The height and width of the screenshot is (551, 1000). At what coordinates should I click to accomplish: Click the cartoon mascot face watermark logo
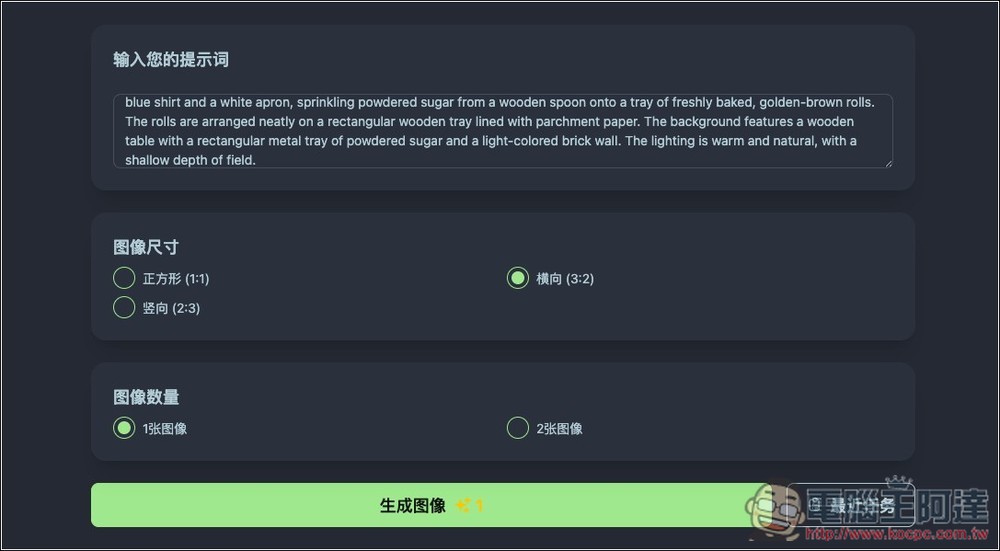(776, 509)
